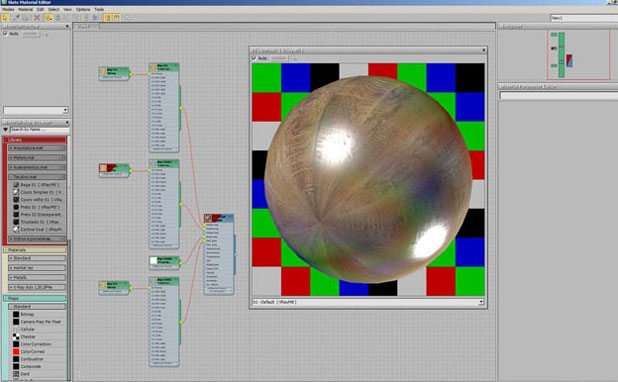Expand the Vidros e porcelanas library
The image size is (618, 382).
pyautogui.click(x=37, y=239)
